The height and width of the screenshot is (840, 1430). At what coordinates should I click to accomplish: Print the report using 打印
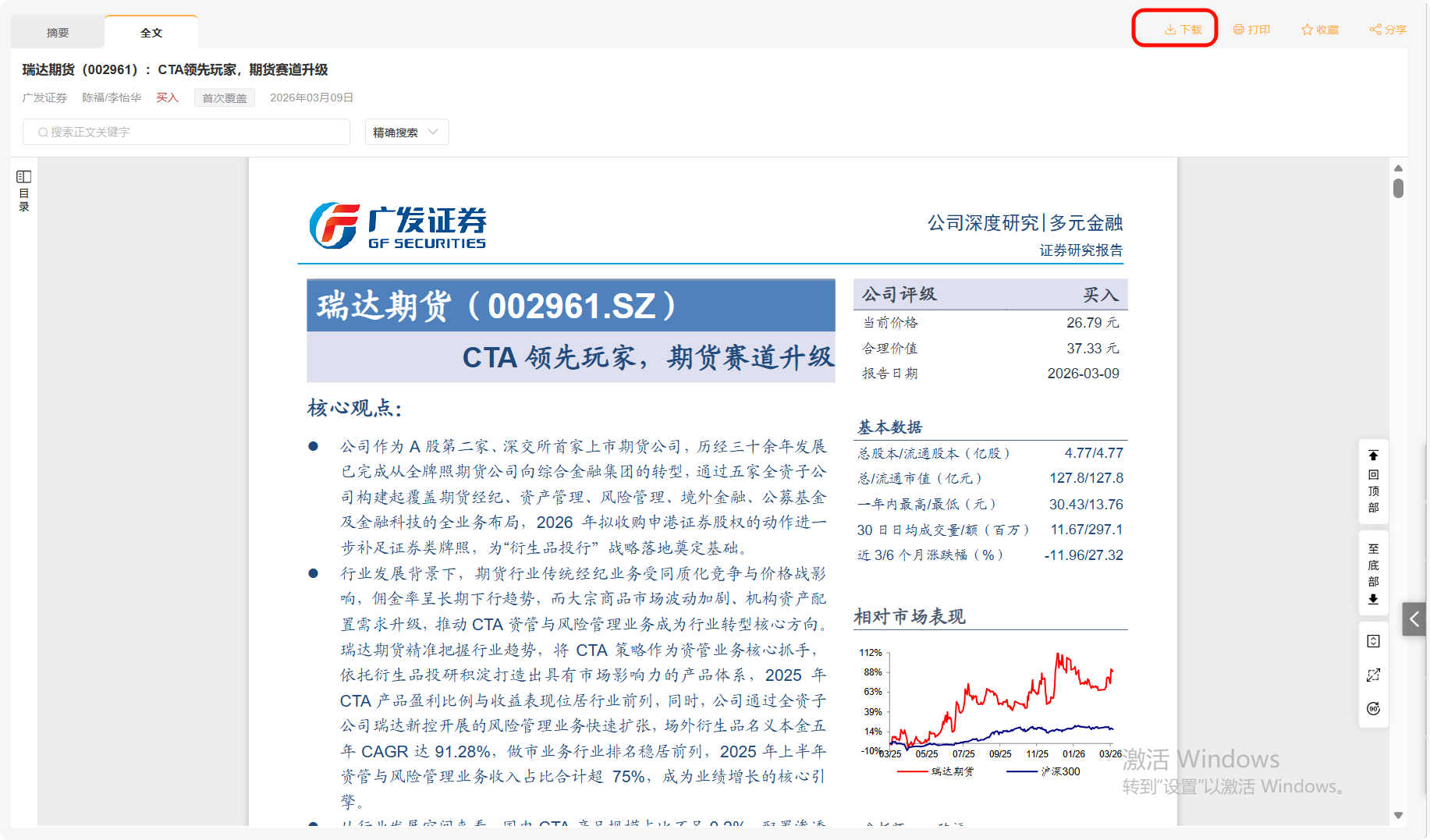[1251, 30]
